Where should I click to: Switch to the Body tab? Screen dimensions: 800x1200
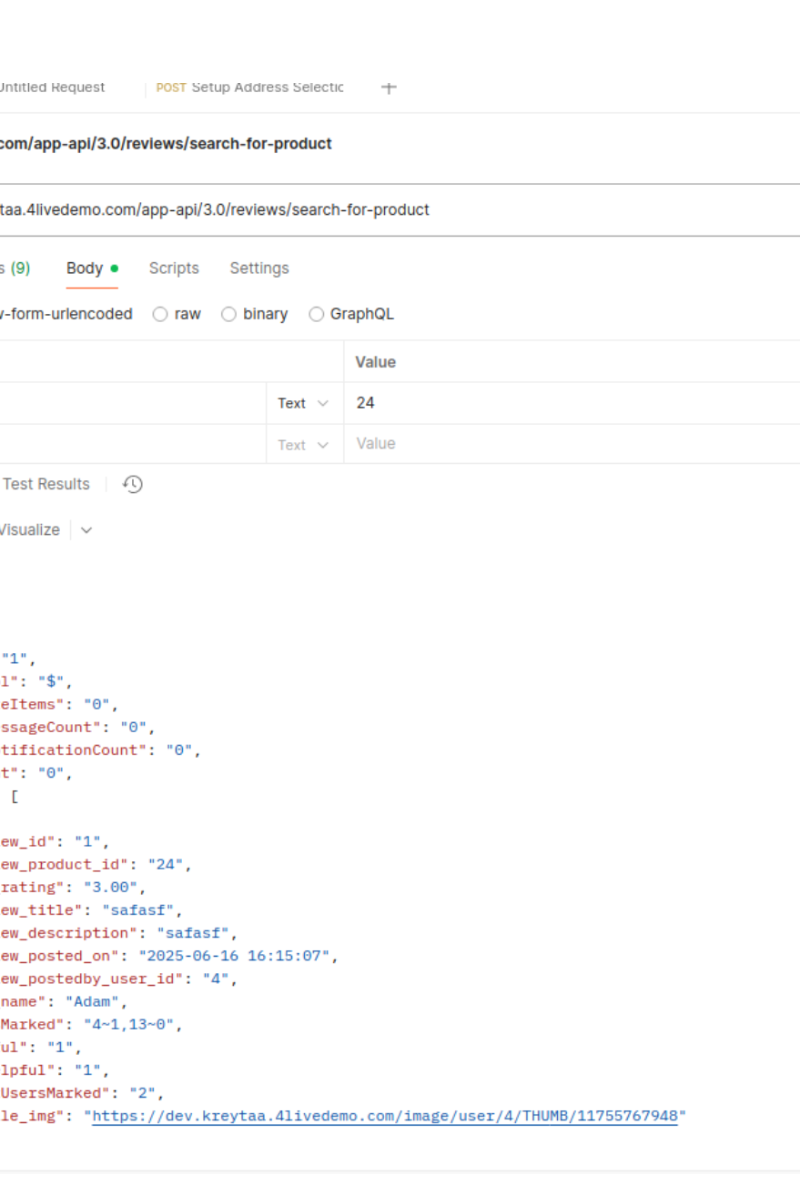pyautogui.click(x=85, y=268)
